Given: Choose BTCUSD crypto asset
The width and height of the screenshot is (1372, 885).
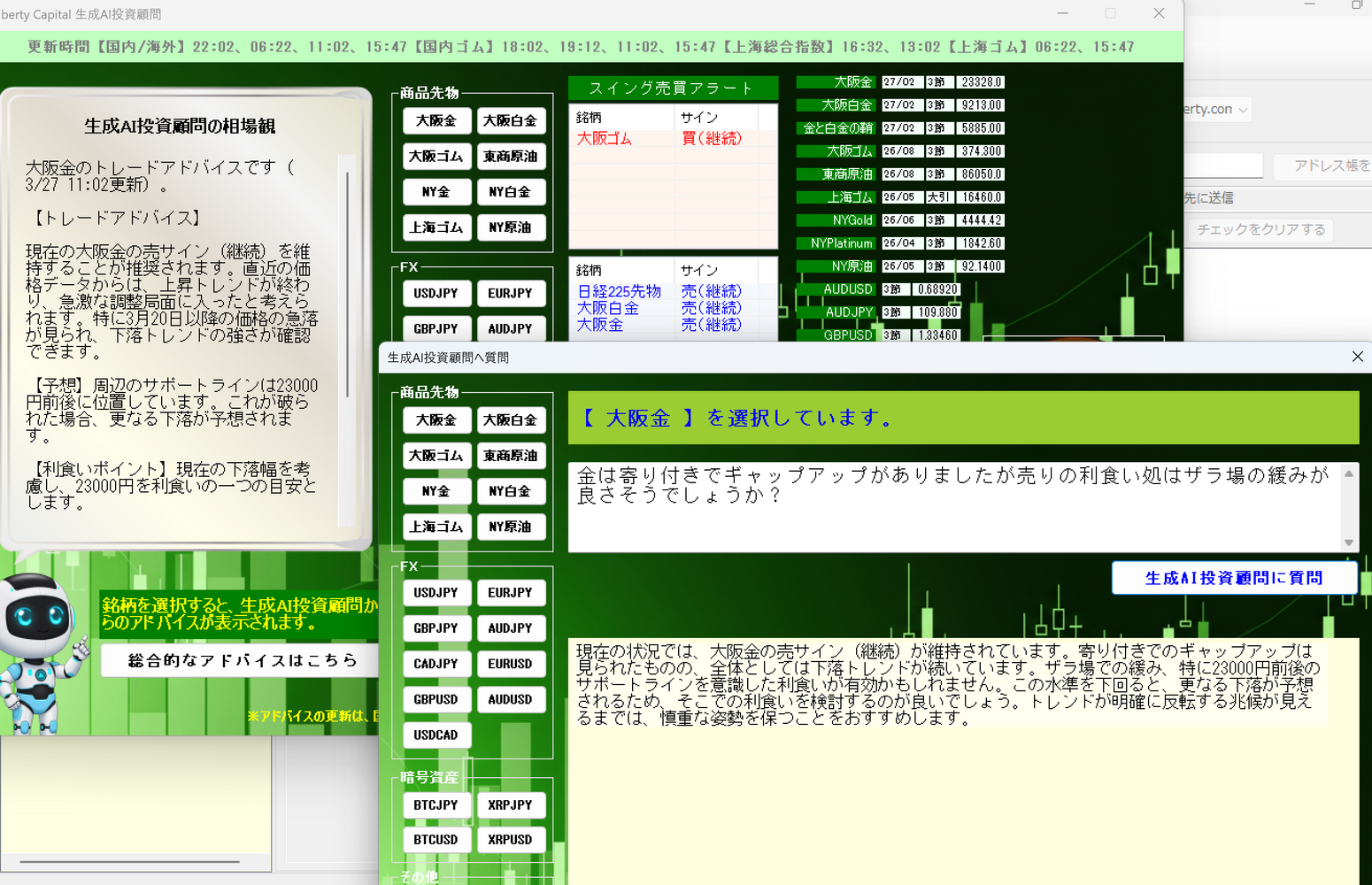Looking at the screenshot, I should coord(435,840).
